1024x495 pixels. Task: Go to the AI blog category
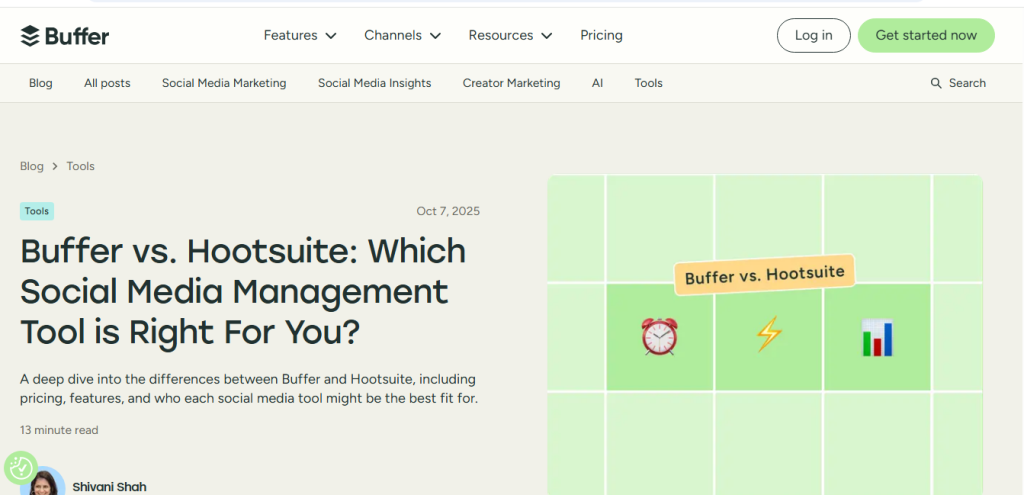[x=597, y=83]
